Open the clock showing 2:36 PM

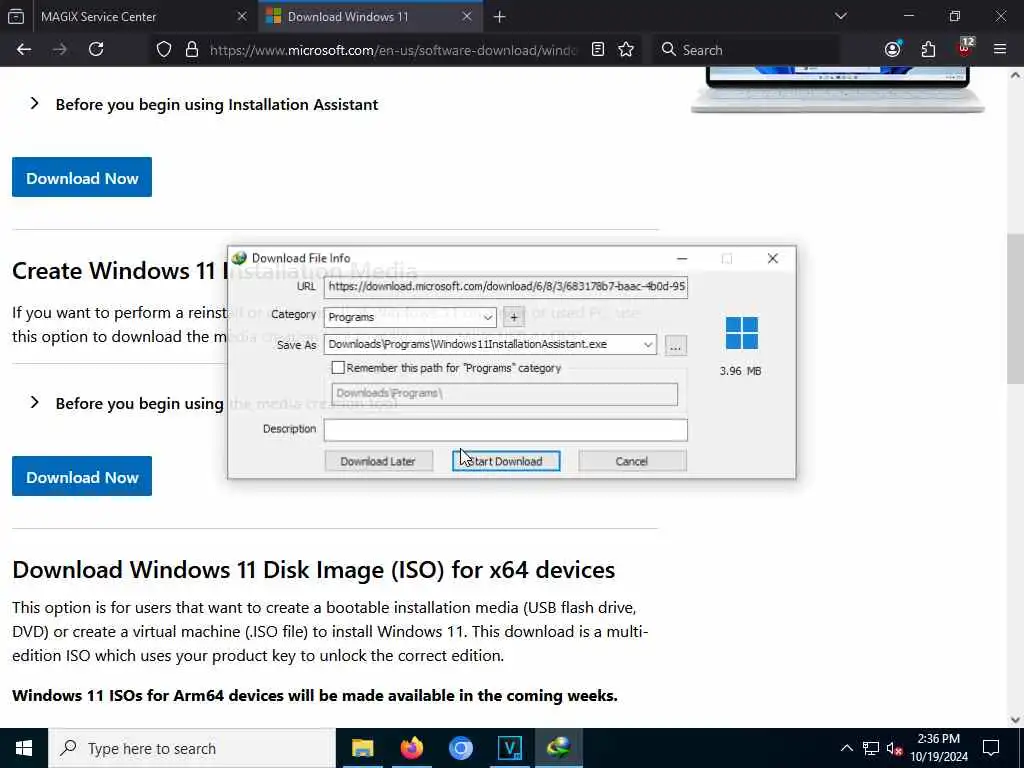coord(939,748)
